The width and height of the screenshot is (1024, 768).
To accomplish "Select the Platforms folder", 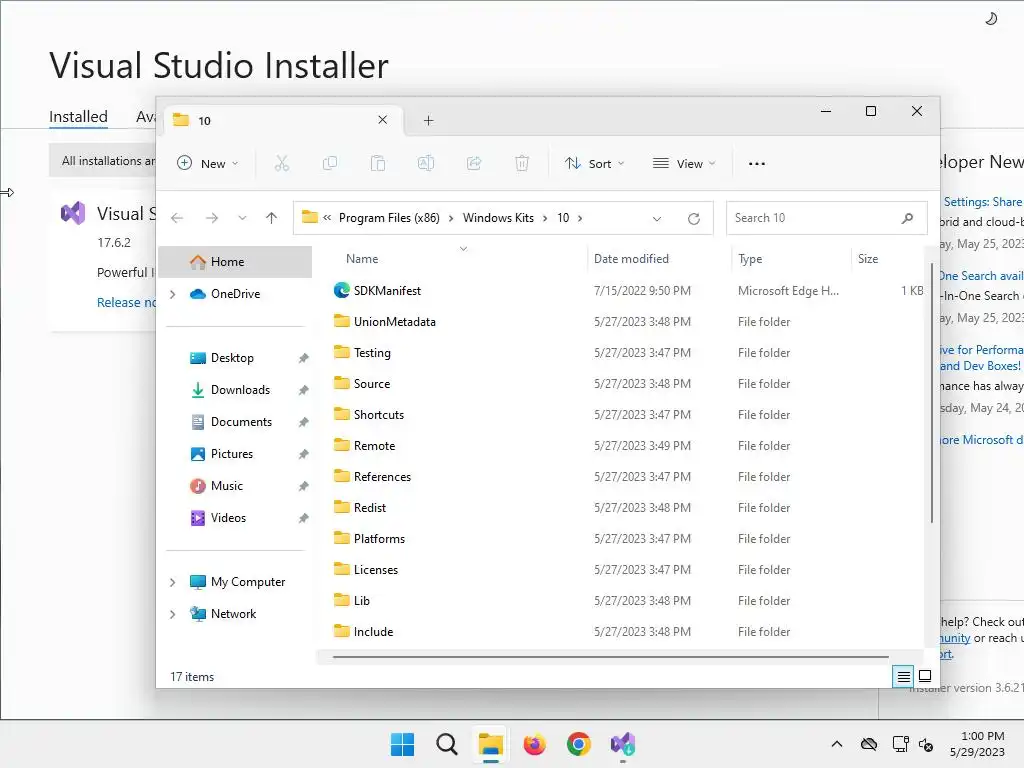I will (x=379, y=539).
